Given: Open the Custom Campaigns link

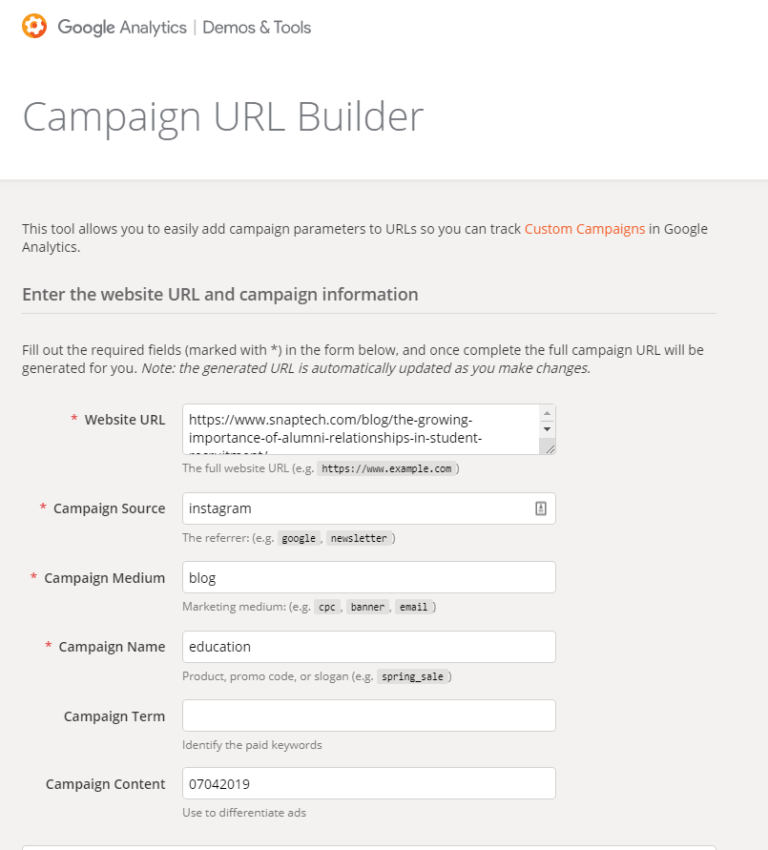Looking at the screenshot, I should pos(584,228).
